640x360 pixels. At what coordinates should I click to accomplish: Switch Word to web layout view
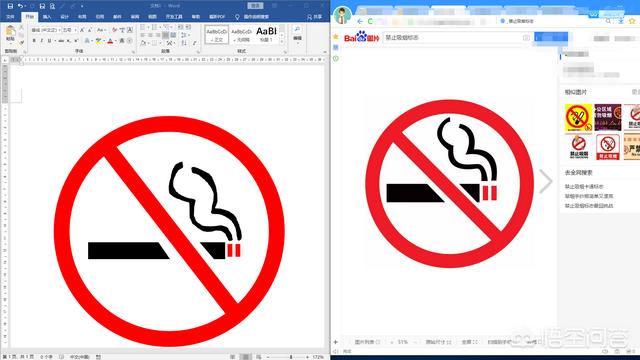[258, 357]
